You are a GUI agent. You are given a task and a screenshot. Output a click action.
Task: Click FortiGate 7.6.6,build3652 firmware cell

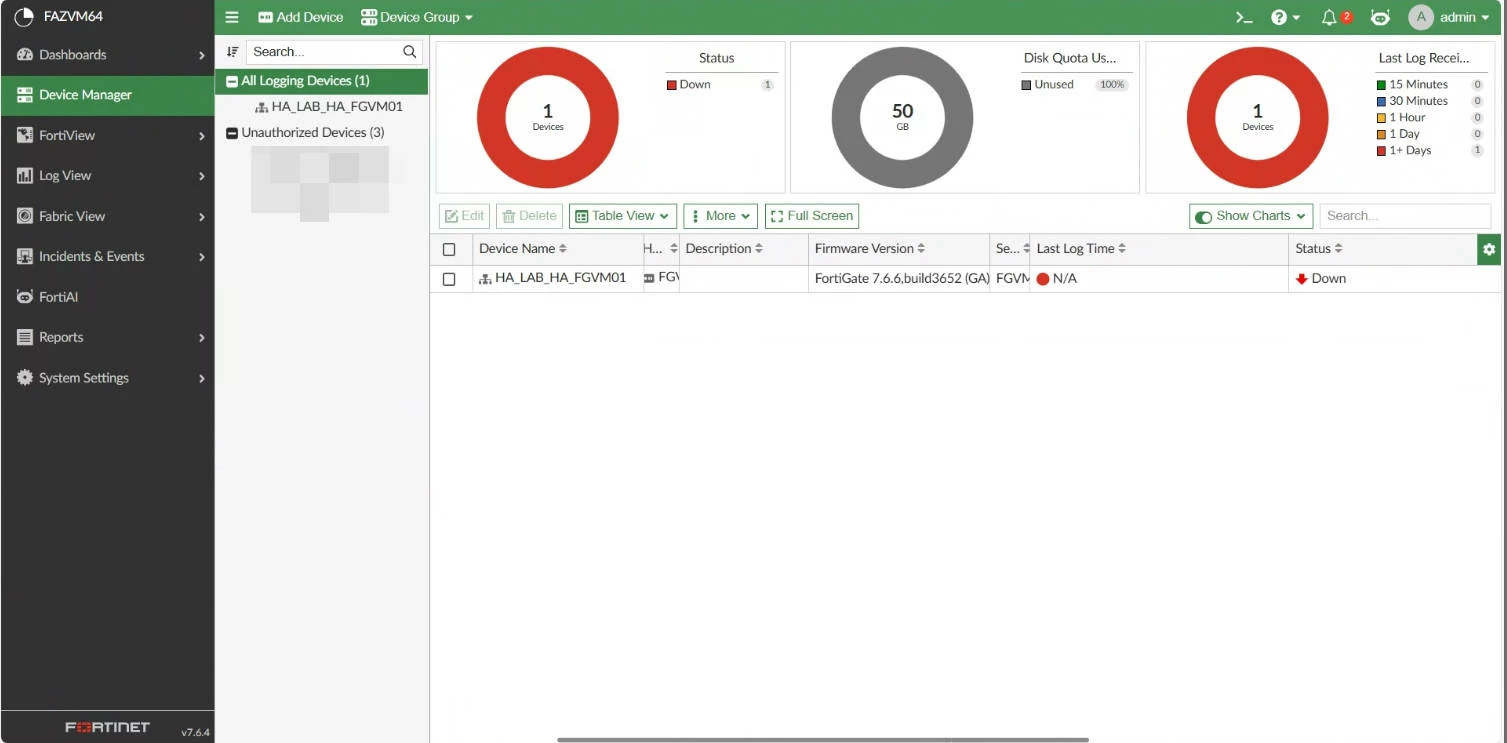pos(899,279)
